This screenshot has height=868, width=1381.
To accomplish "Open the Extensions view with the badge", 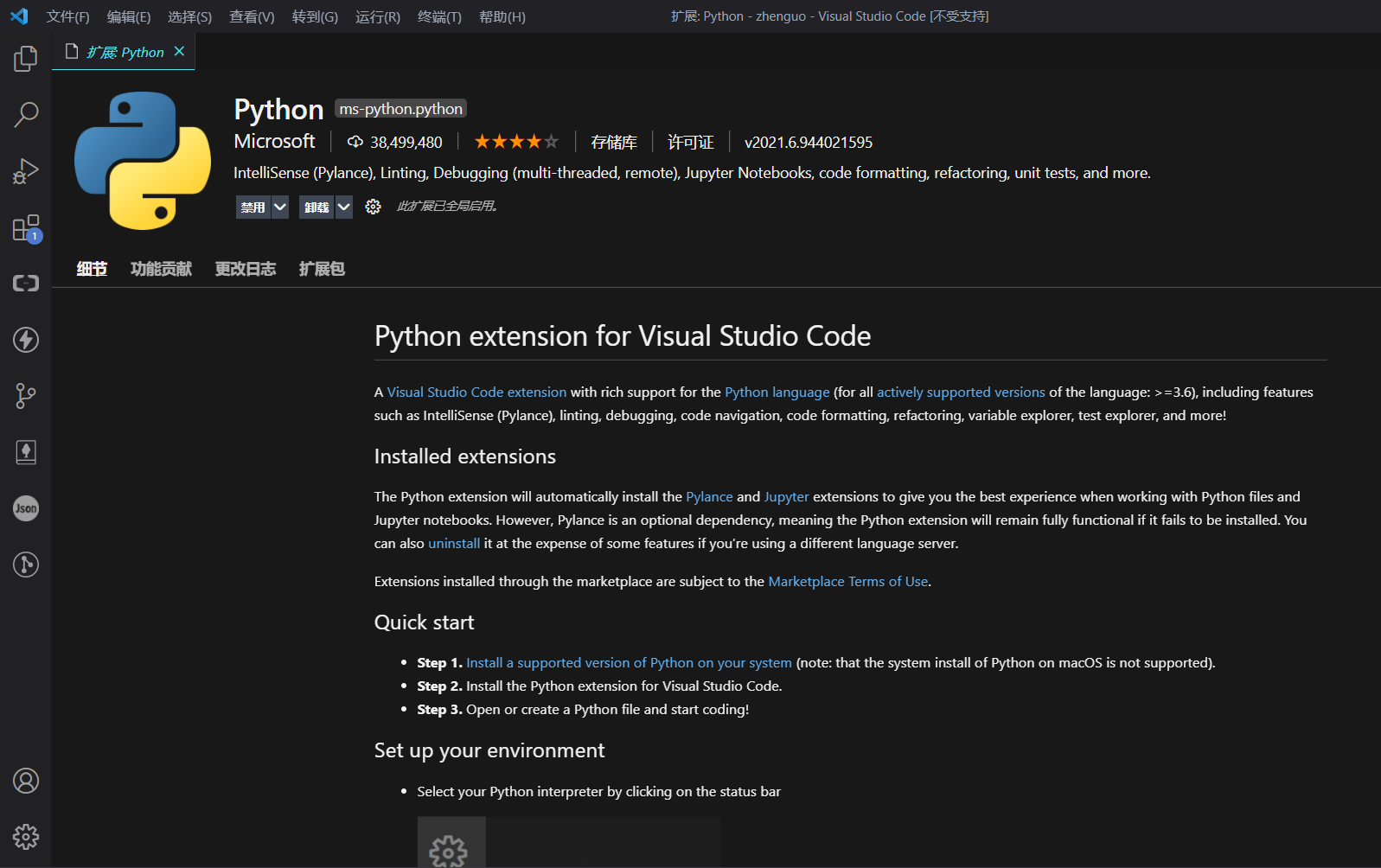I will pos(26,228).
